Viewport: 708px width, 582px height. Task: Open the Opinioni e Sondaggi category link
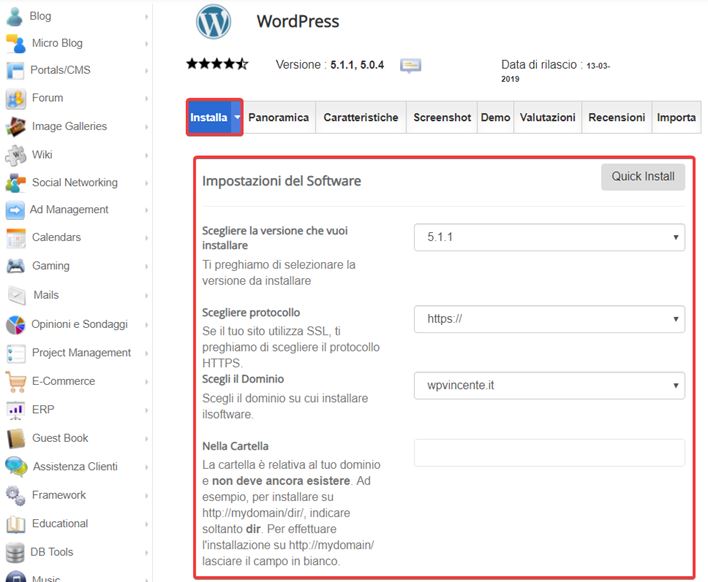[x=79, y=324]
